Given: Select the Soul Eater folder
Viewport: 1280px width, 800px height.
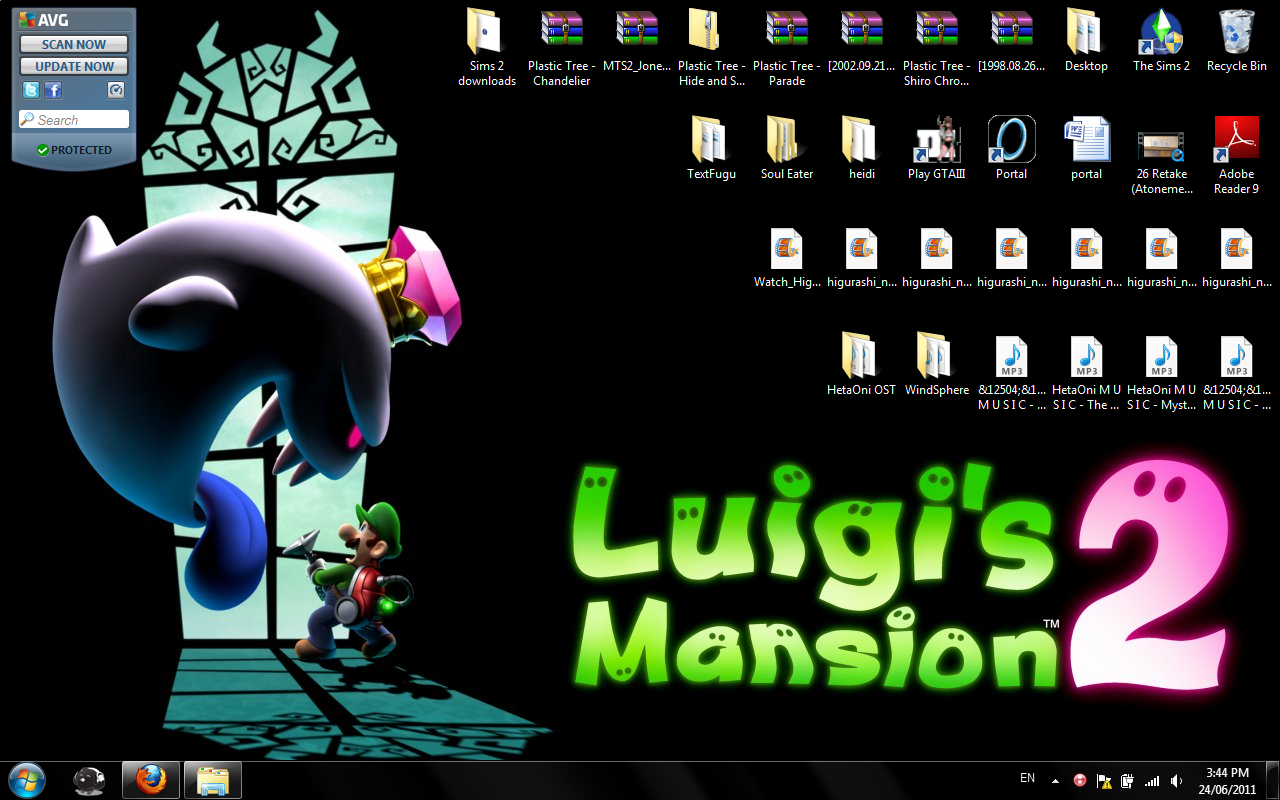Looking at the screenshot, I should tap(787, 148).
